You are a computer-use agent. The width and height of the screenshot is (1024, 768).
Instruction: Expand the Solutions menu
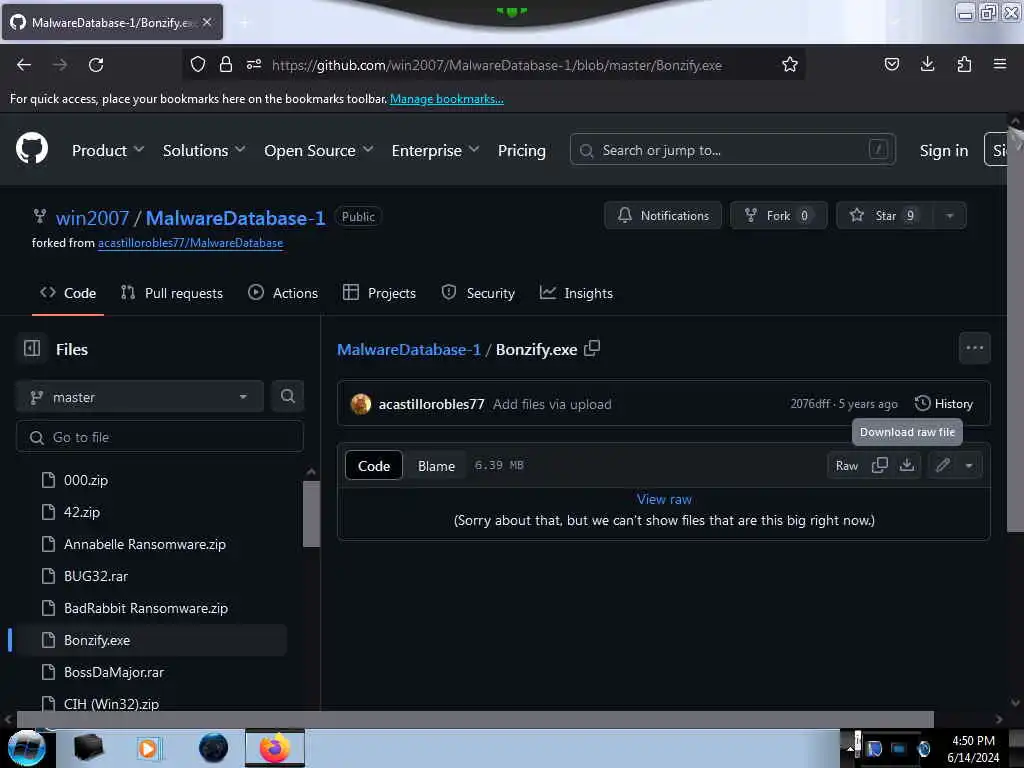pyautogui.click(x=204, y=150)
